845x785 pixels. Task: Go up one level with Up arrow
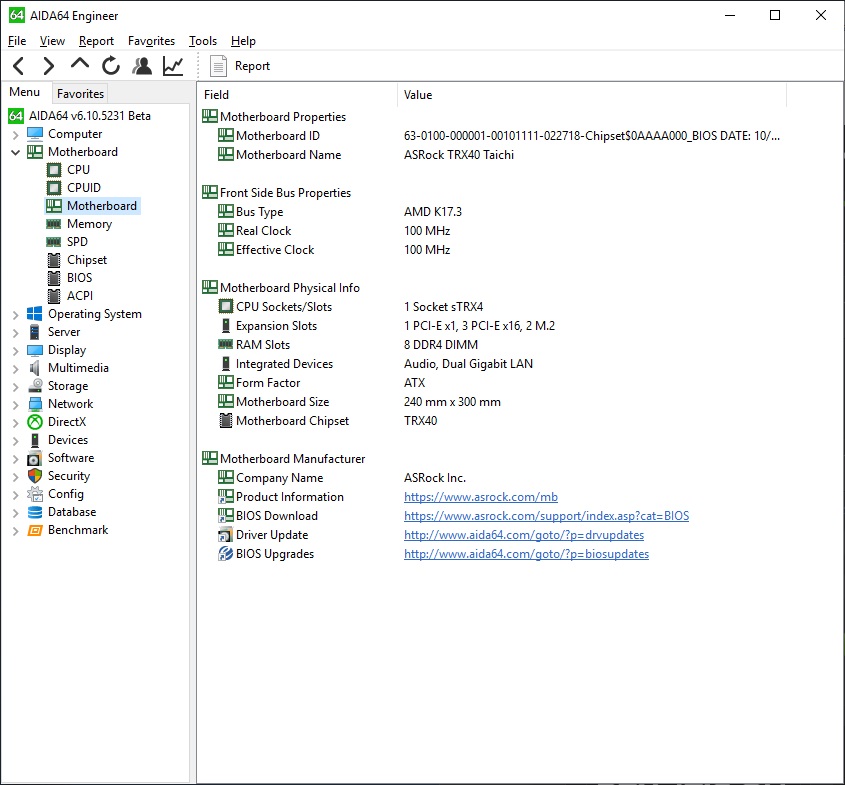coord(80,65)
